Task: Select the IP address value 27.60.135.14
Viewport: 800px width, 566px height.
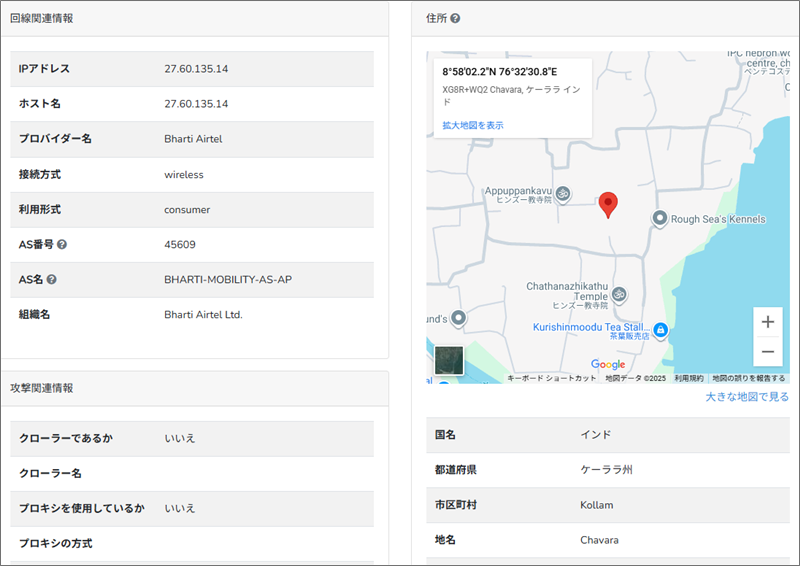Action: (x=196, y=69)
